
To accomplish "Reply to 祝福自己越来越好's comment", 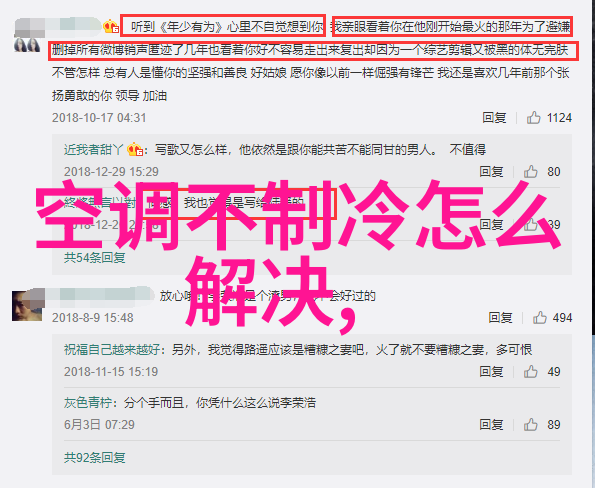I will coord(491,372).
